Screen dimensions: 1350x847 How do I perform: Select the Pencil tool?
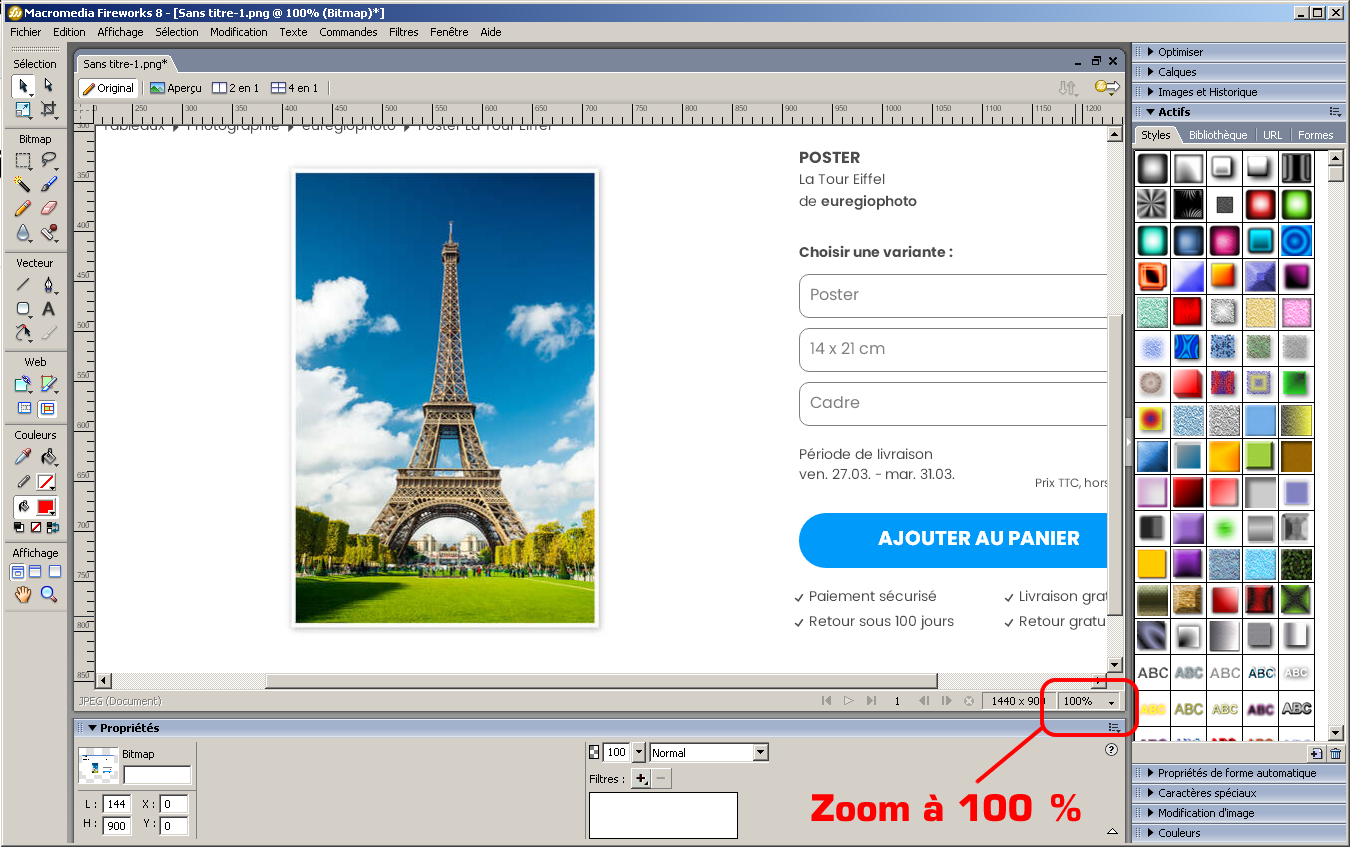pos(22,208)
